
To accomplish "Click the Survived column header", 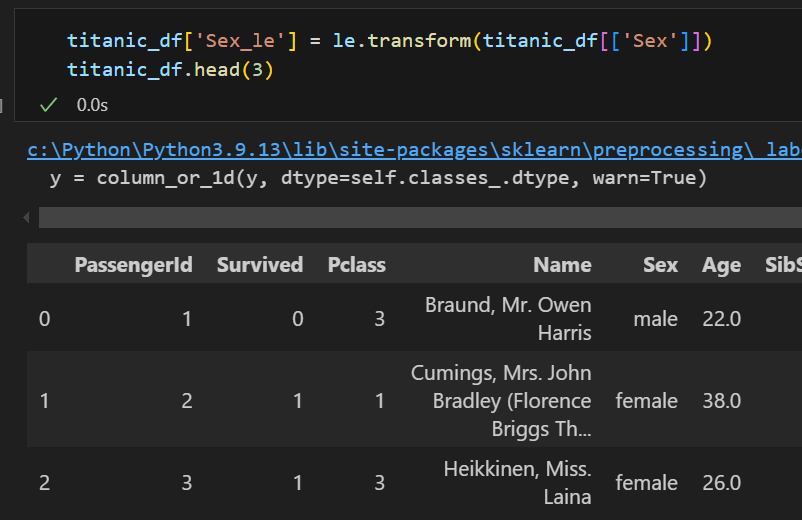I will click(260, 265).
